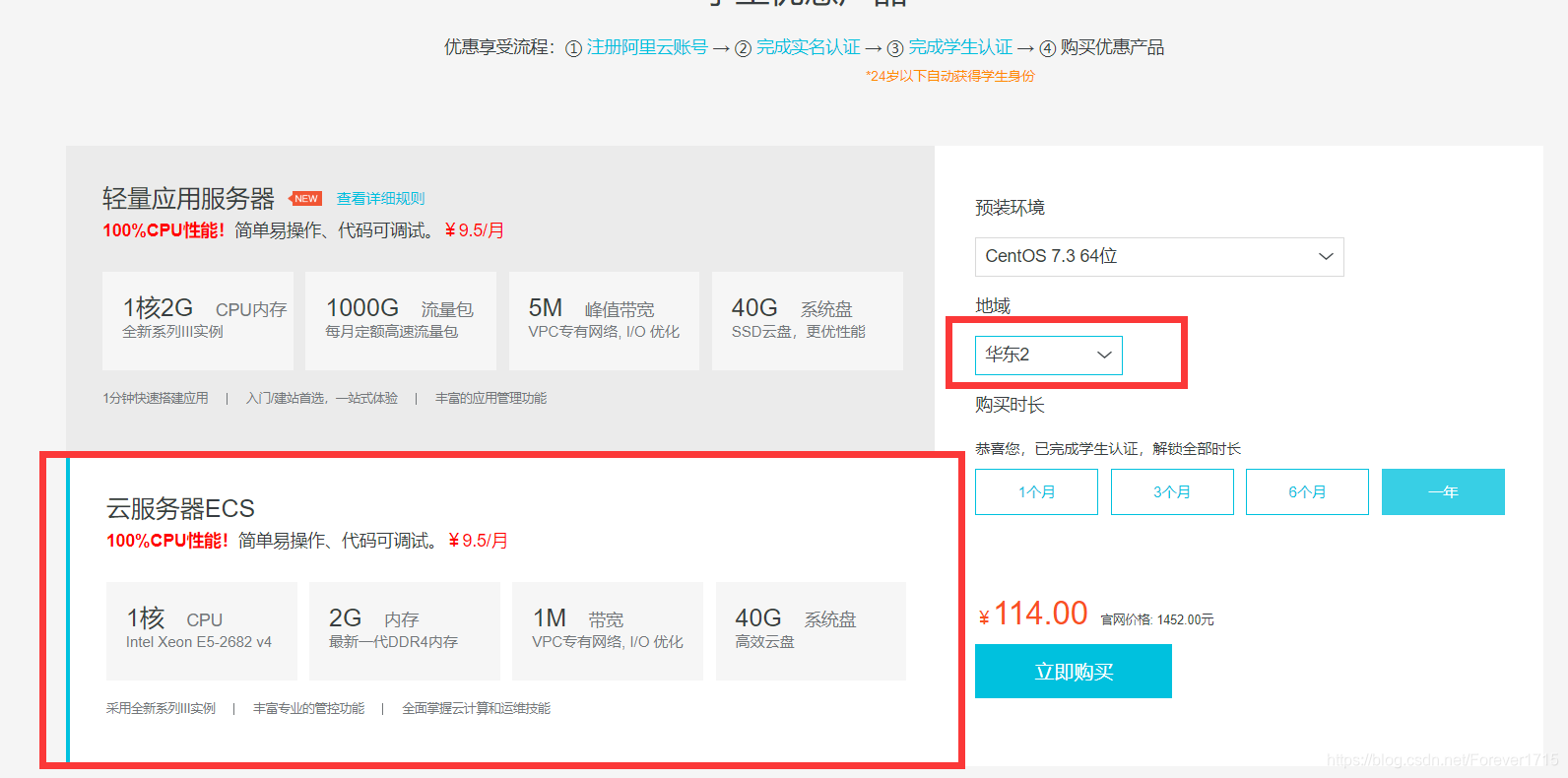Click the 预装环境 label
The image size is (1568, 778).
point(1010,208)
